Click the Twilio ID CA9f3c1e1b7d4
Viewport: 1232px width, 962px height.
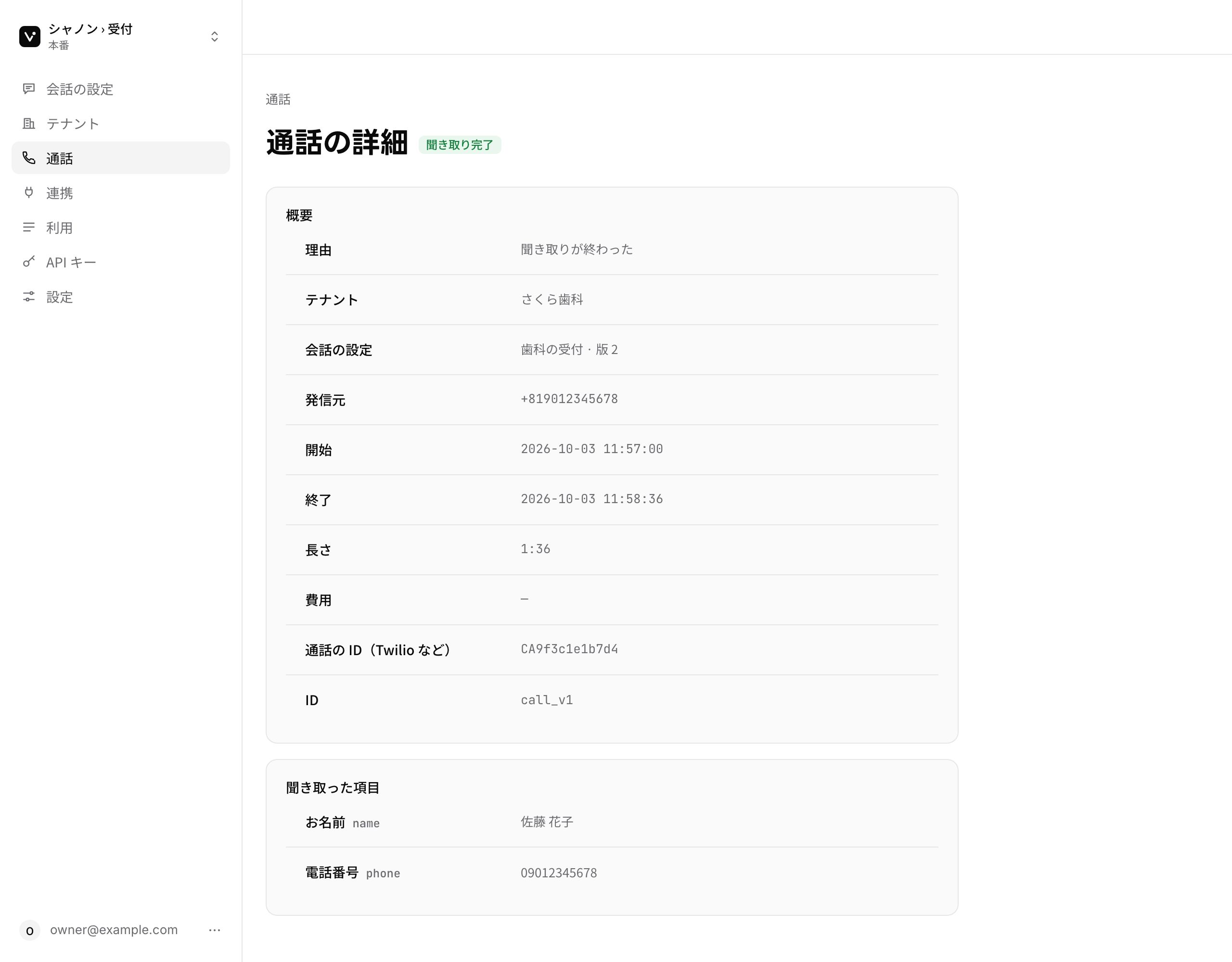coord(569,649)
